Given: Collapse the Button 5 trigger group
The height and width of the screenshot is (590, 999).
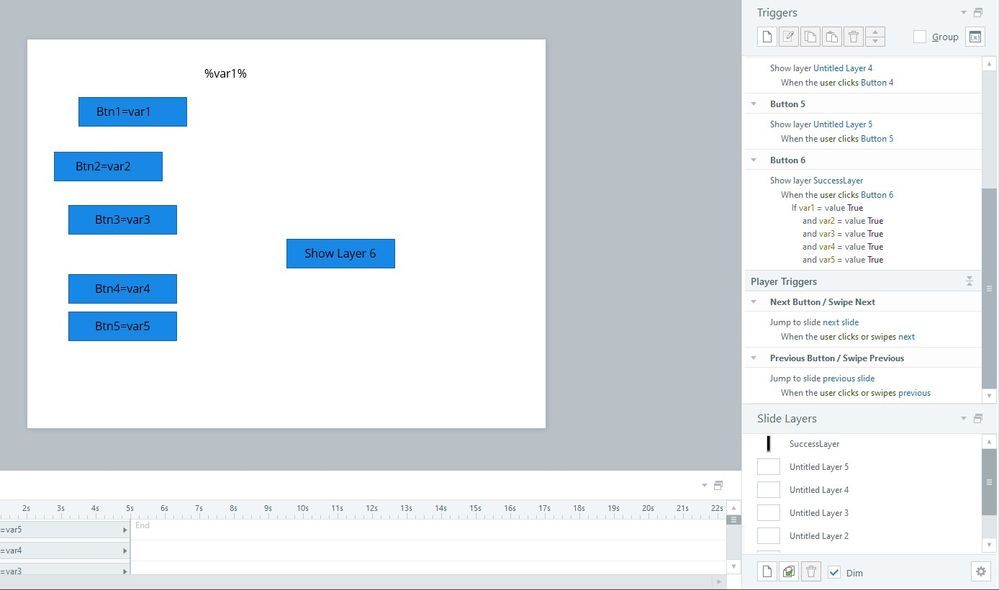Looking at the screenshot, I should click(754, 104).
